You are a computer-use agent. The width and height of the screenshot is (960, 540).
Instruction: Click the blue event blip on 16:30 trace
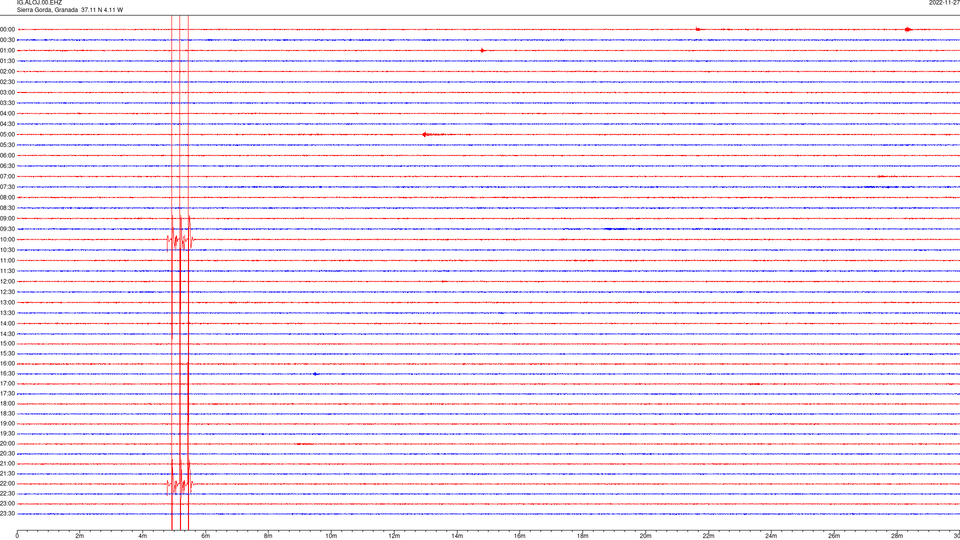[315, 373]
